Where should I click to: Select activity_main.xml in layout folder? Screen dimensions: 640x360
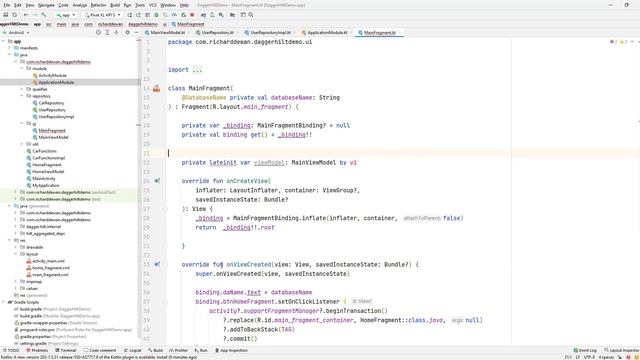click(x=48, y=261)
